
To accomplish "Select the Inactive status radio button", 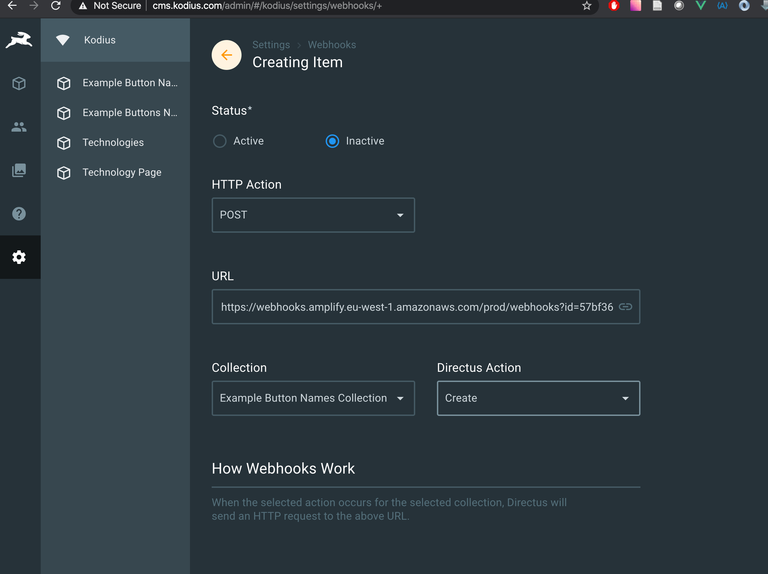I will pyautogui.click(x=332, y=141).
